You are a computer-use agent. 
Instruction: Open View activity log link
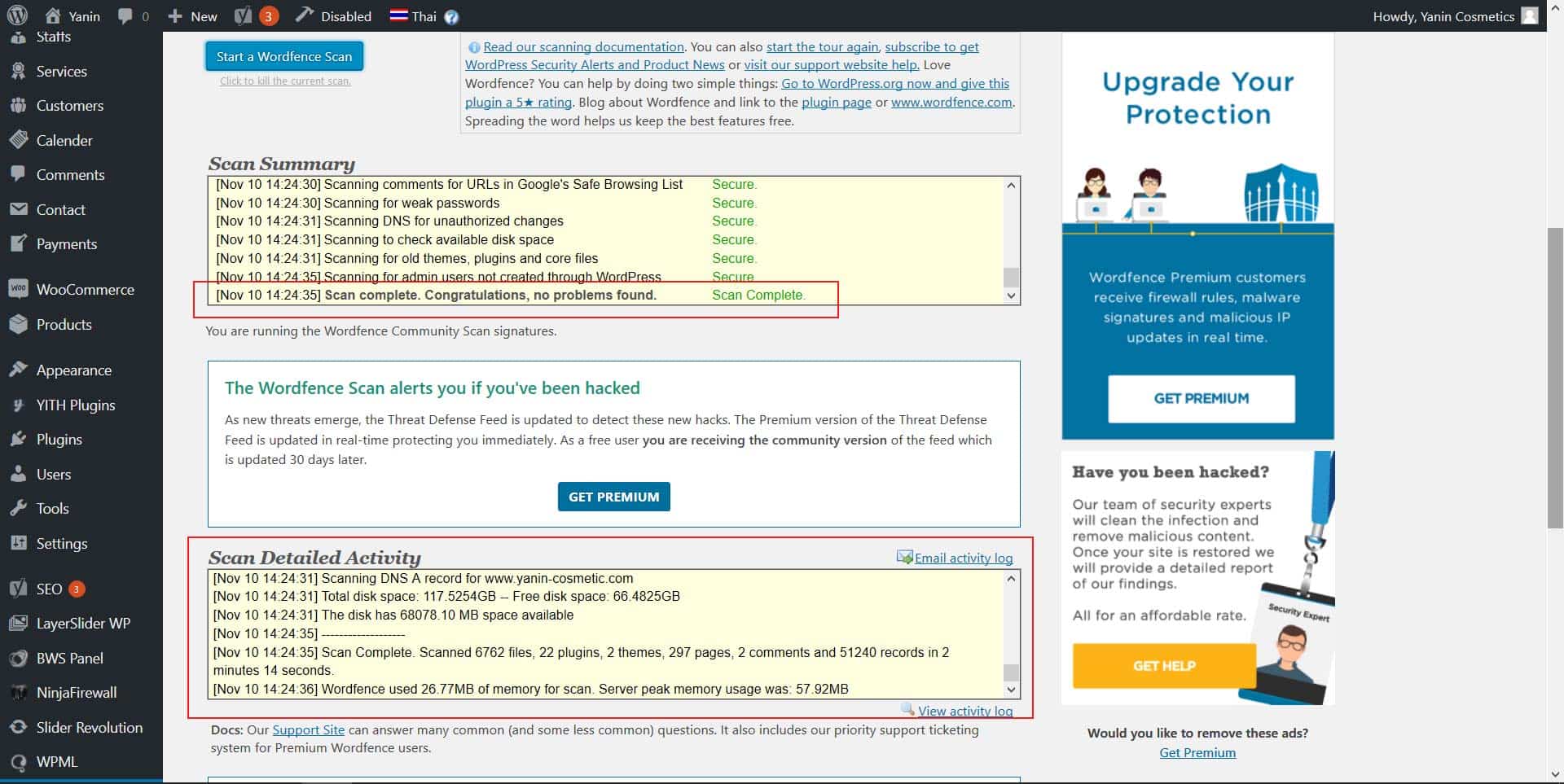click(x=965, y=711)
